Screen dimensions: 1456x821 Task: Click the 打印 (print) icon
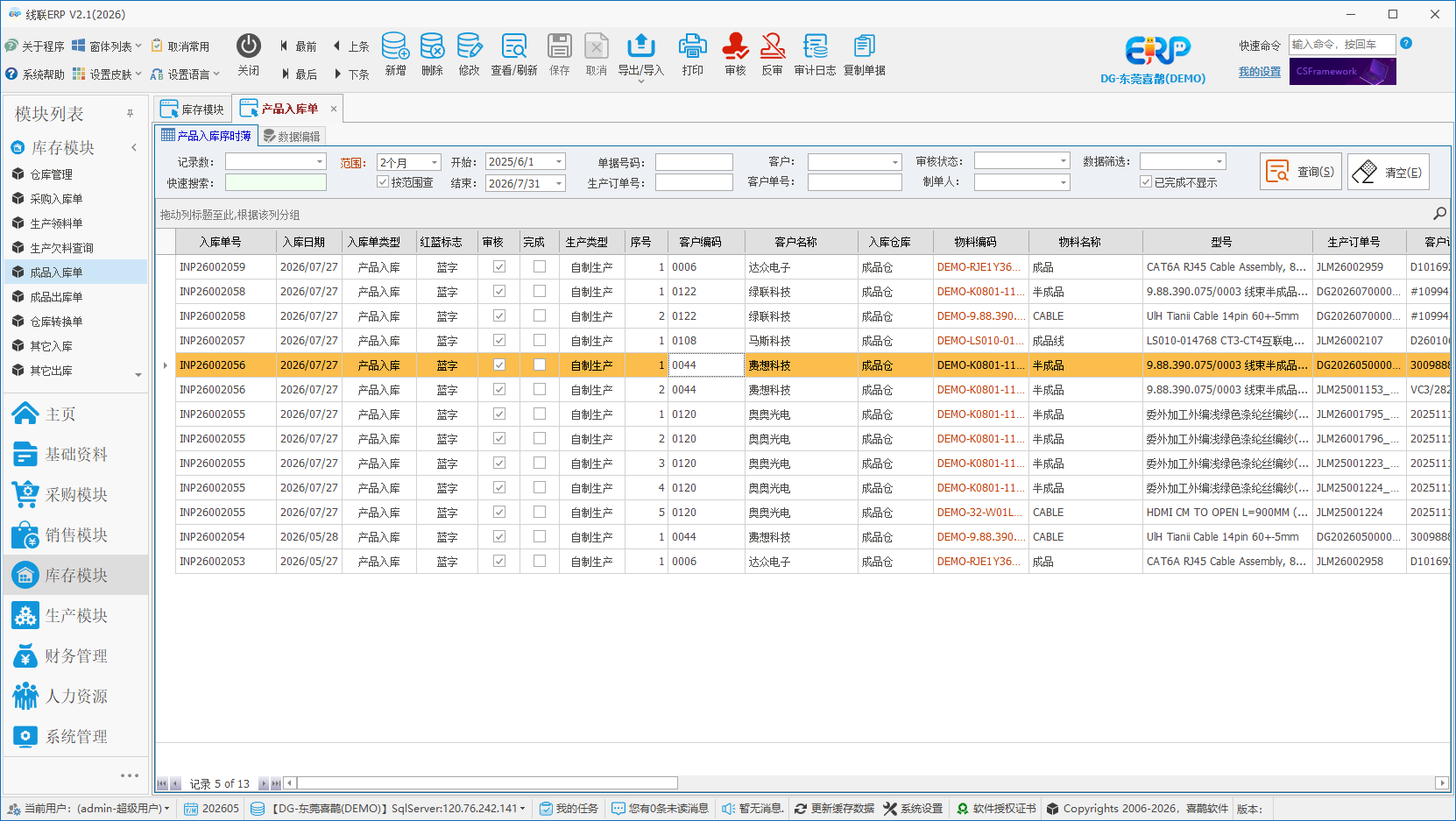pyautogui.click(x=692, y=46)
